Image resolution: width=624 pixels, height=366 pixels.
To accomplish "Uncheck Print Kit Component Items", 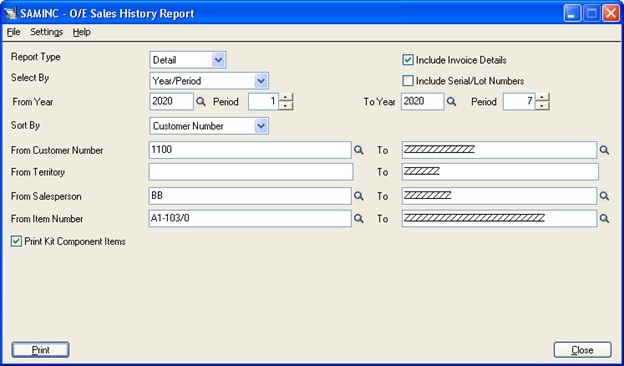I will [16, 241].
